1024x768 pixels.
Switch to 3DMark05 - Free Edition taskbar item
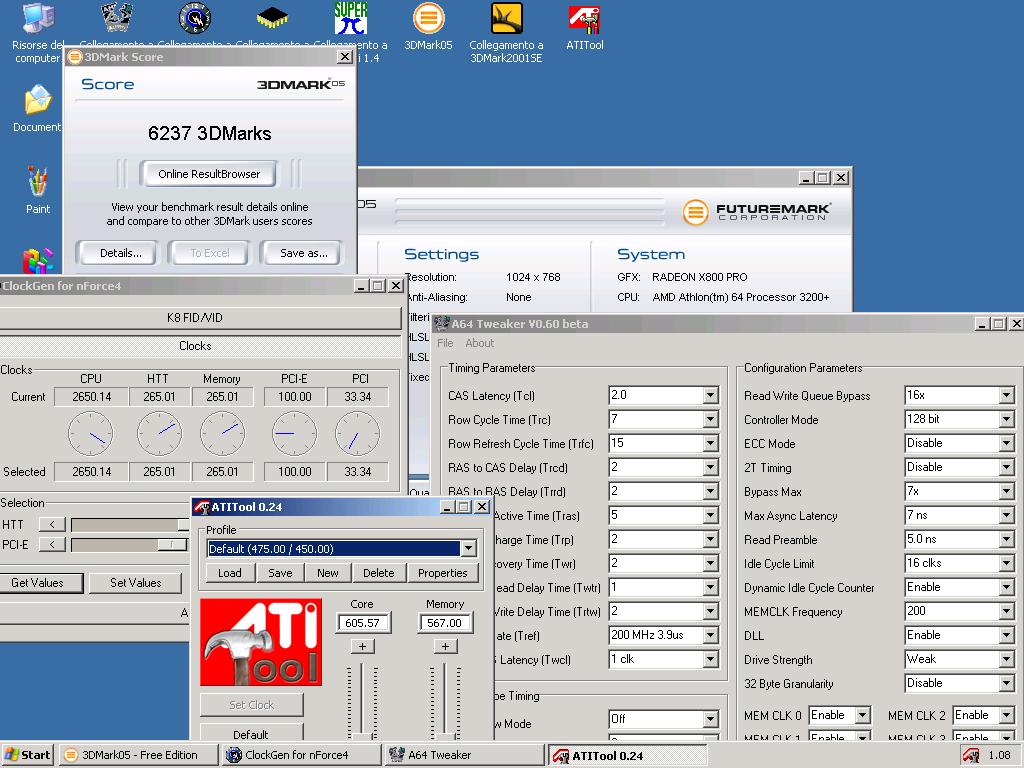[138, 755]
